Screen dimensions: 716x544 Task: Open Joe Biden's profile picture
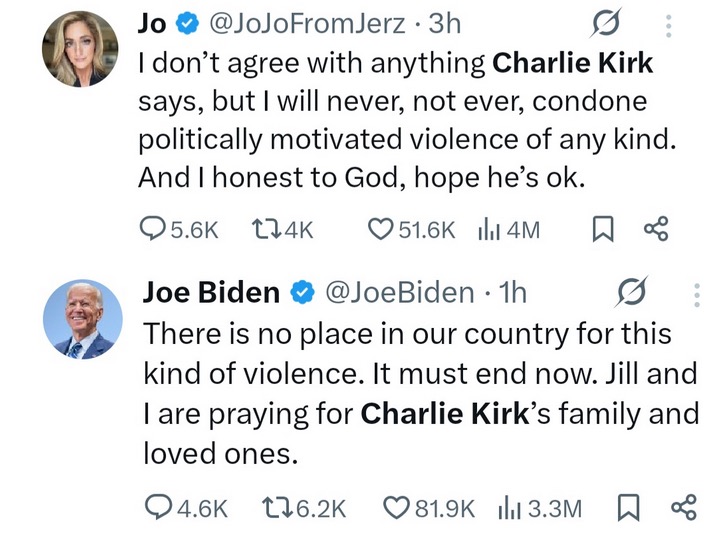pos(82,319)
